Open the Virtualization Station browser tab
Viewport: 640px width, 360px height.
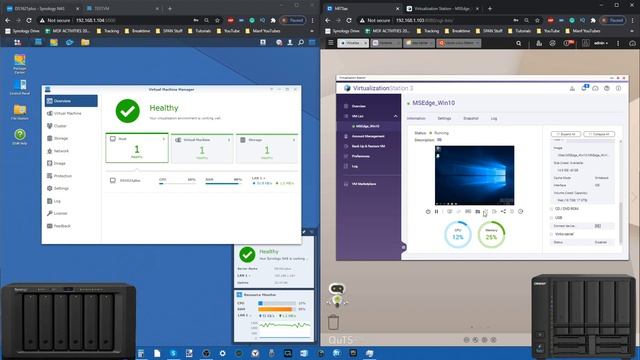click(442, 9)
